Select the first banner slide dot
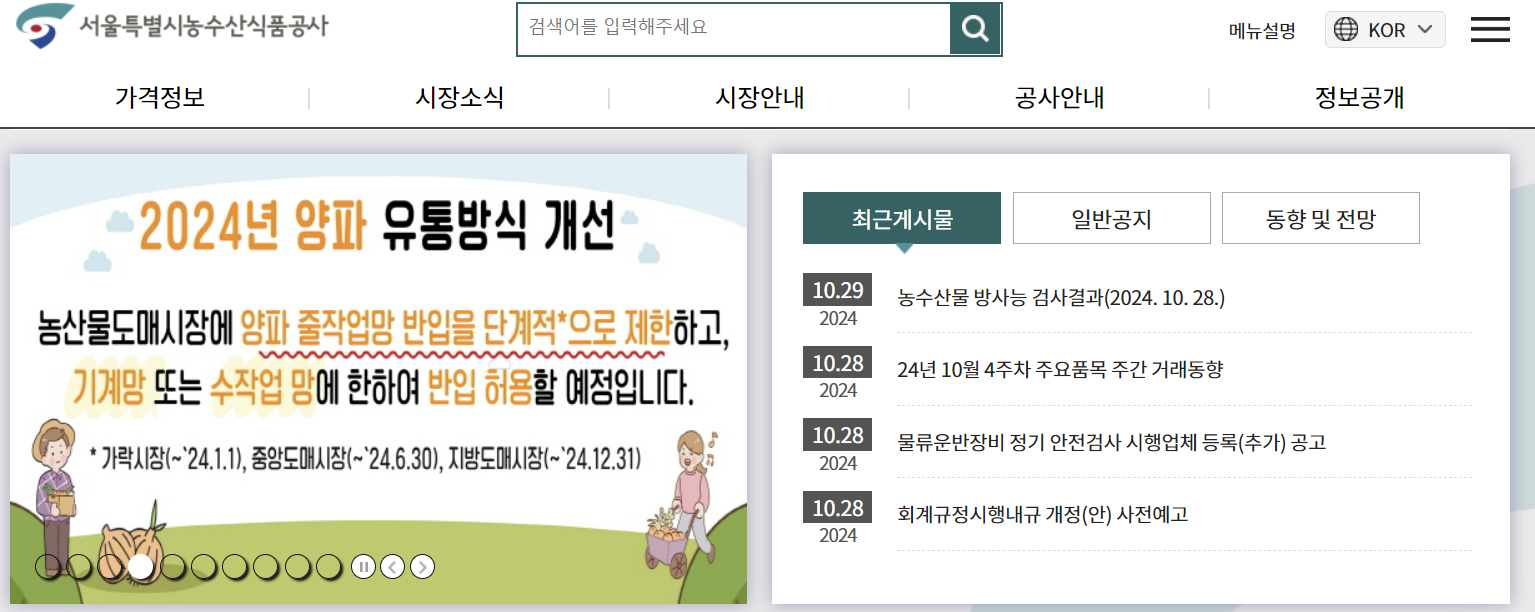Viewport: 1535px width, 612px height. (x=47, y=567)
